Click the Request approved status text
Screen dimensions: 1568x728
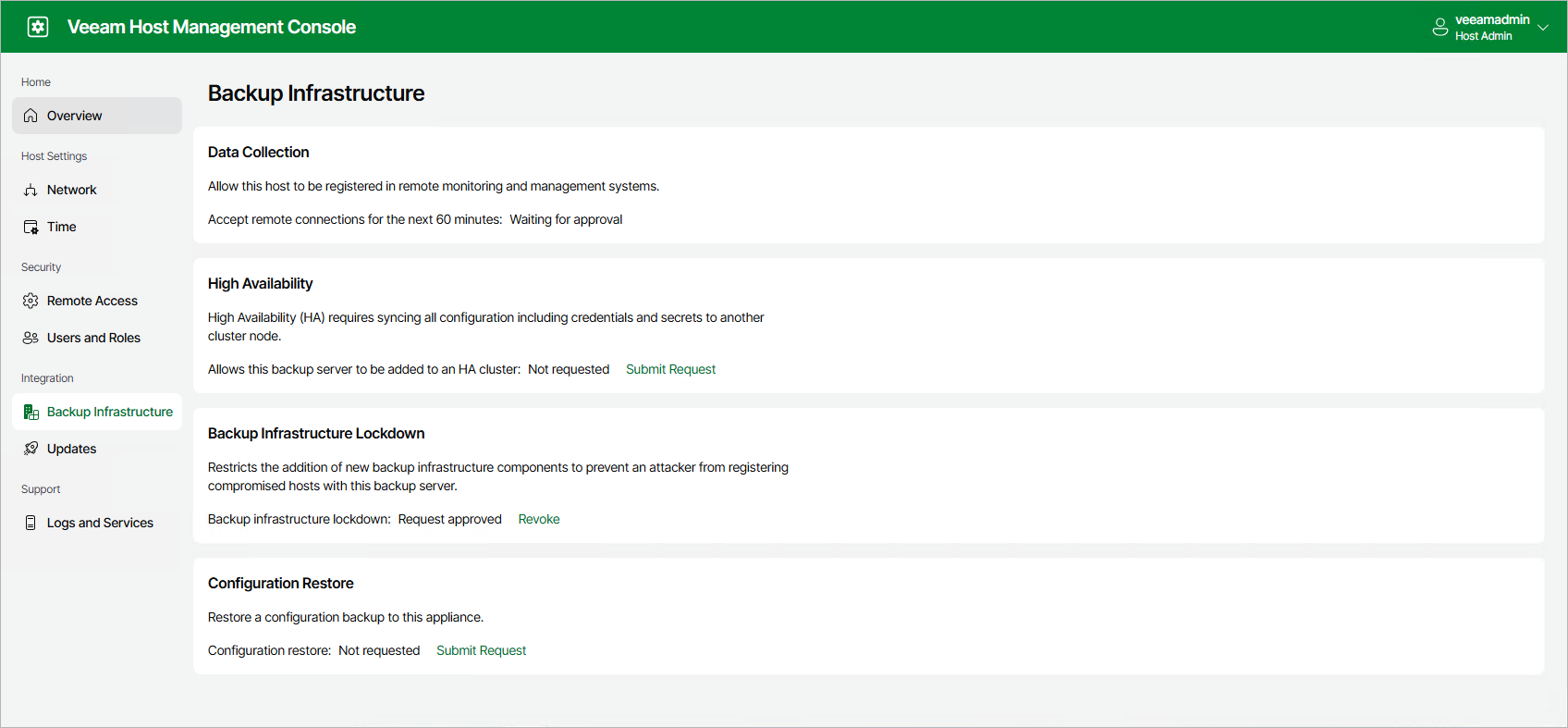coord(450,519)
